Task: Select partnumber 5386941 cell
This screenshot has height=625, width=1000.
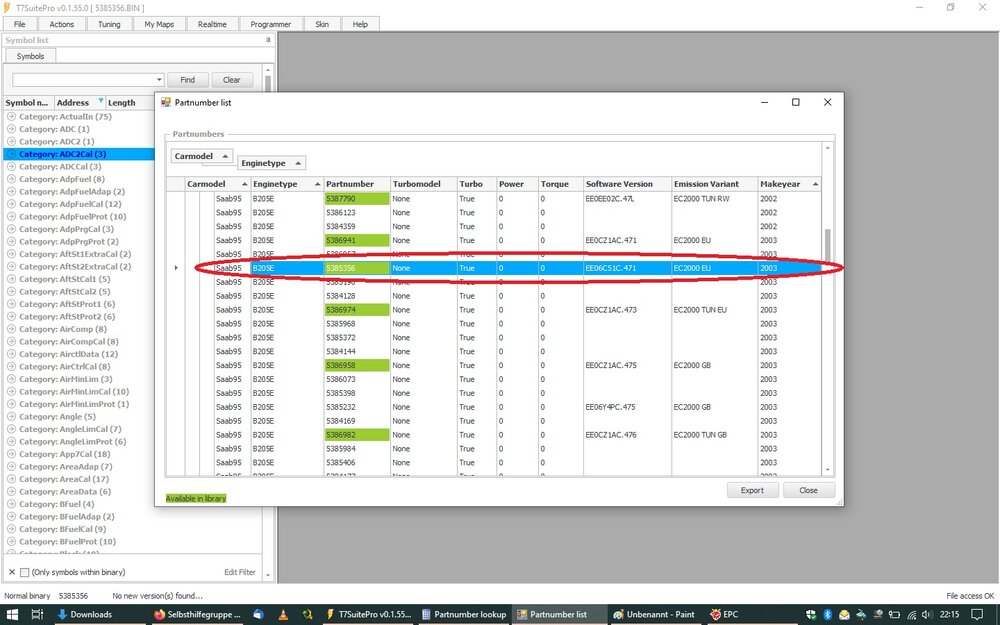Action: pos(357,240)
